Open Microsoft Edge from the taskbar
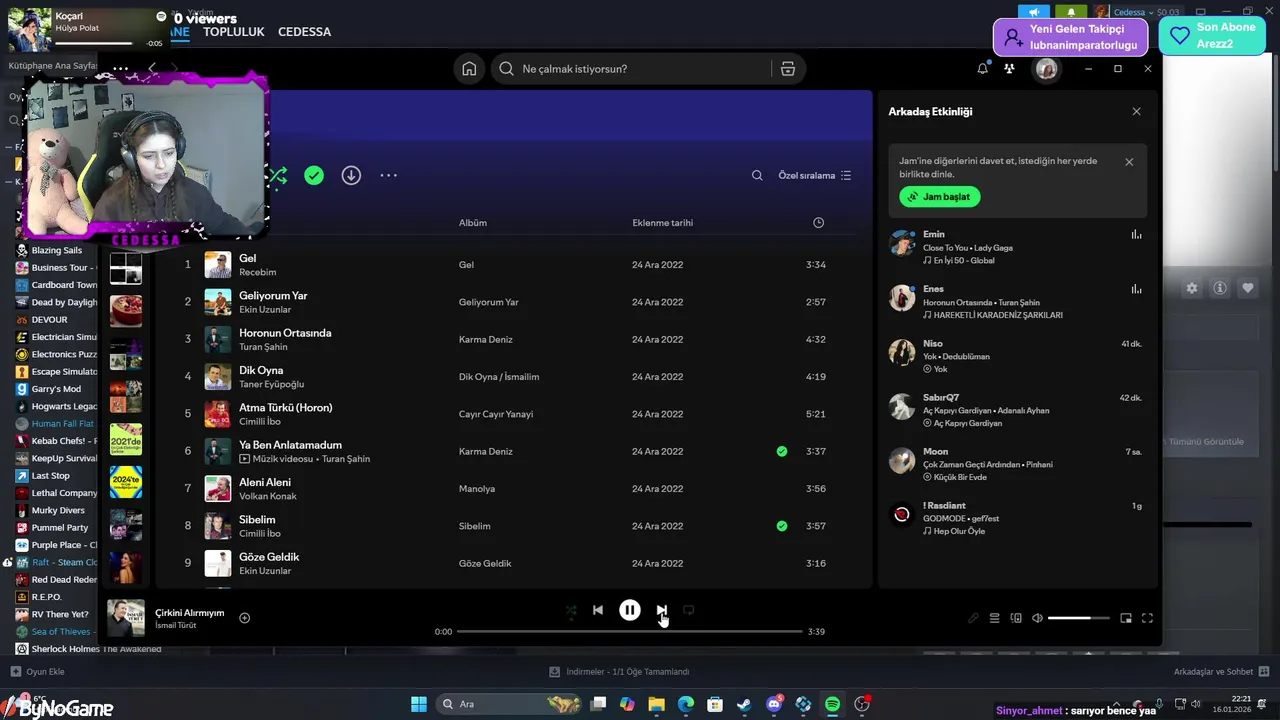This screenshot has height=720, width=1280. click(686, 704)
